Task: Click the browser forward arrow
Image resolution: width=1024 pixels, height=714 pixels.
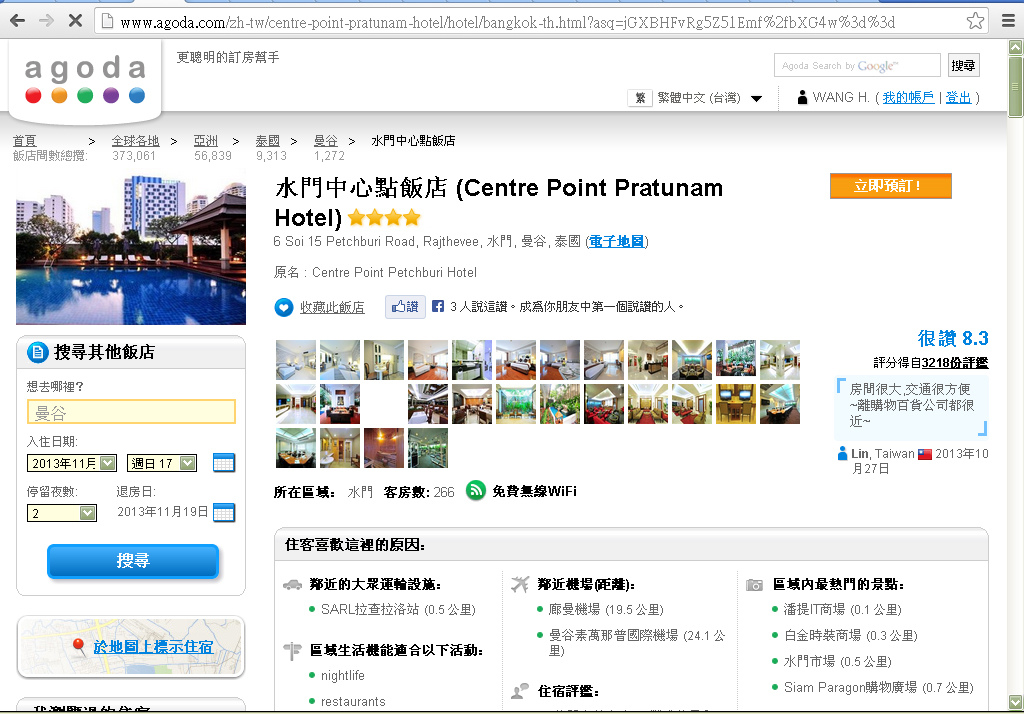Action: tap(46, 21)
